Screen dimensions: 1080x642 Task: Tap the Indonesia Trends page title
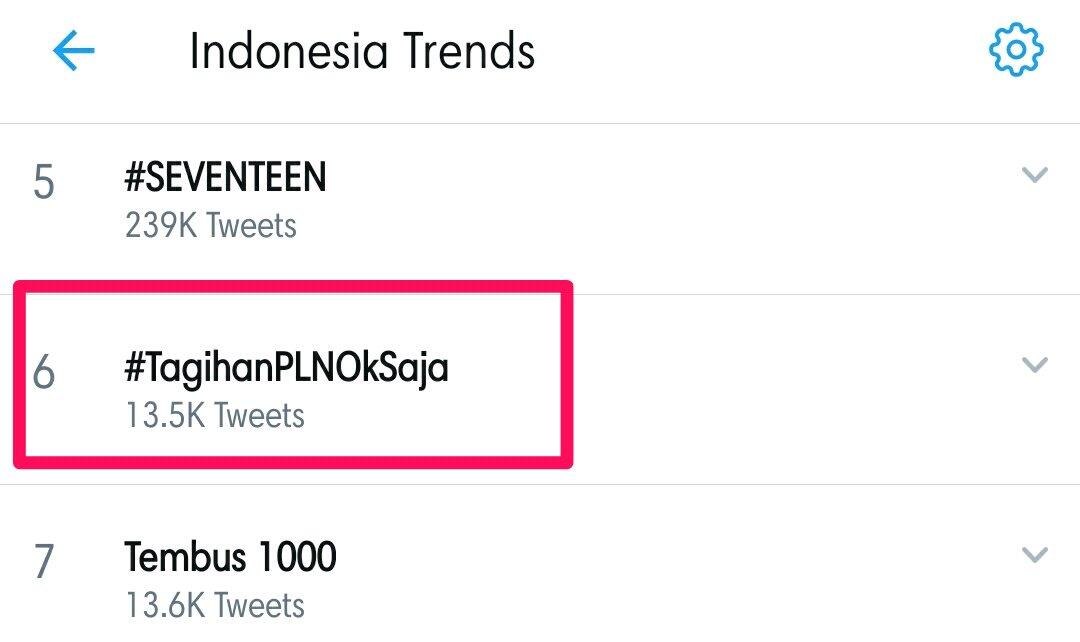click(x=362, y=51)
